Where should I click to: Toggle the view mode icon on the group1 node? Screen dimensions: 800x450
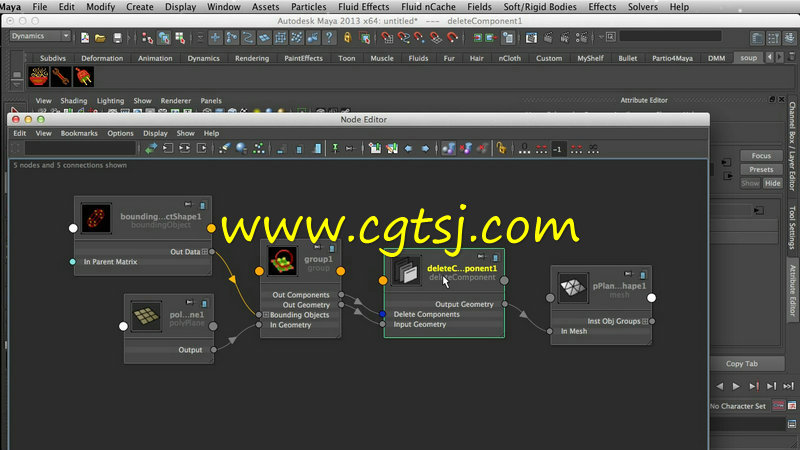click(x=332, y=248)
